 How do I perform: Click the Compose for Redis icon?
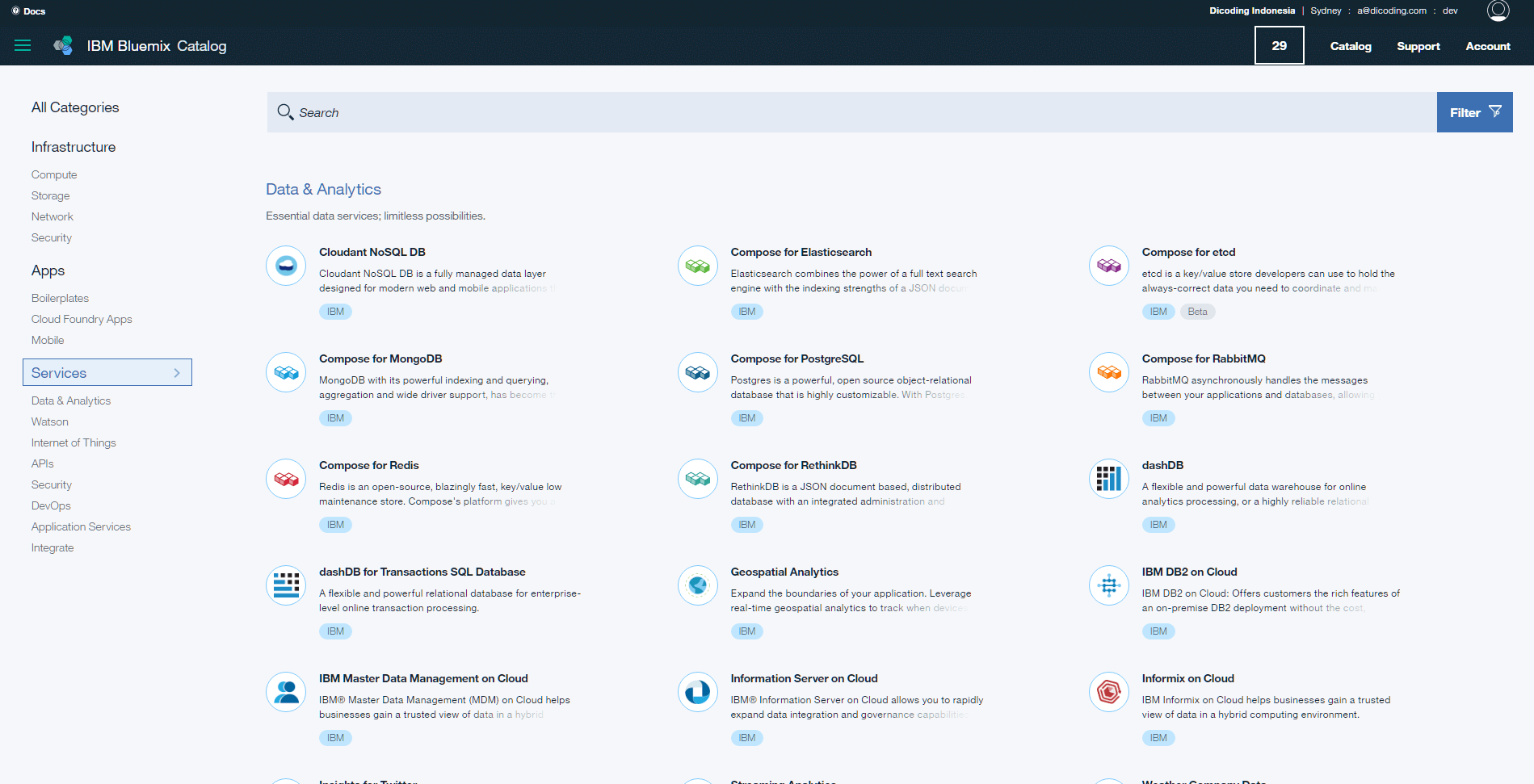(286, 479)
